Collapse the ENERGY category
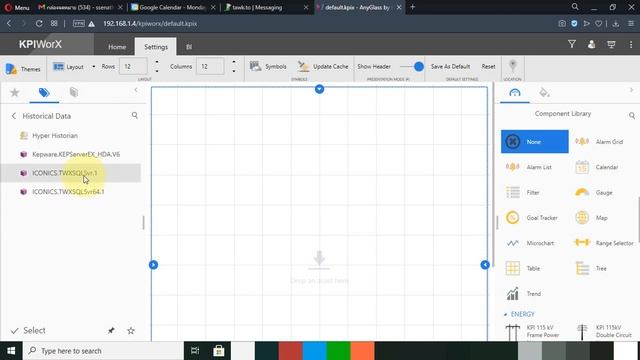The height and width of the screenshot is (360, 640). (x=505, y=314)
